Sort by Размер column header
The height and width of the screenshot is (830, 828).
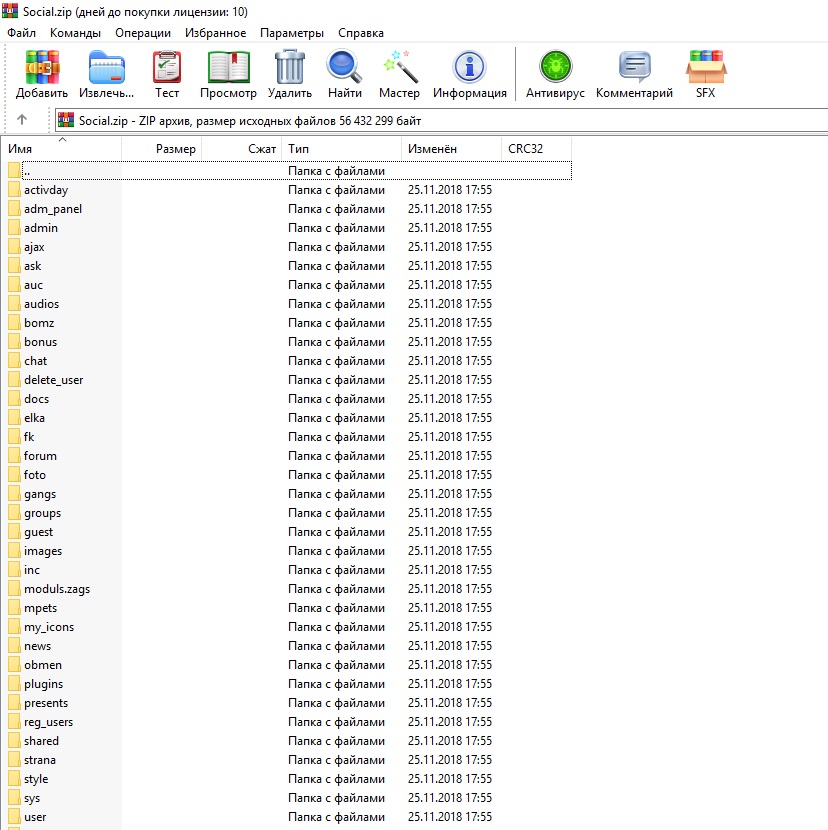point(162,149)
